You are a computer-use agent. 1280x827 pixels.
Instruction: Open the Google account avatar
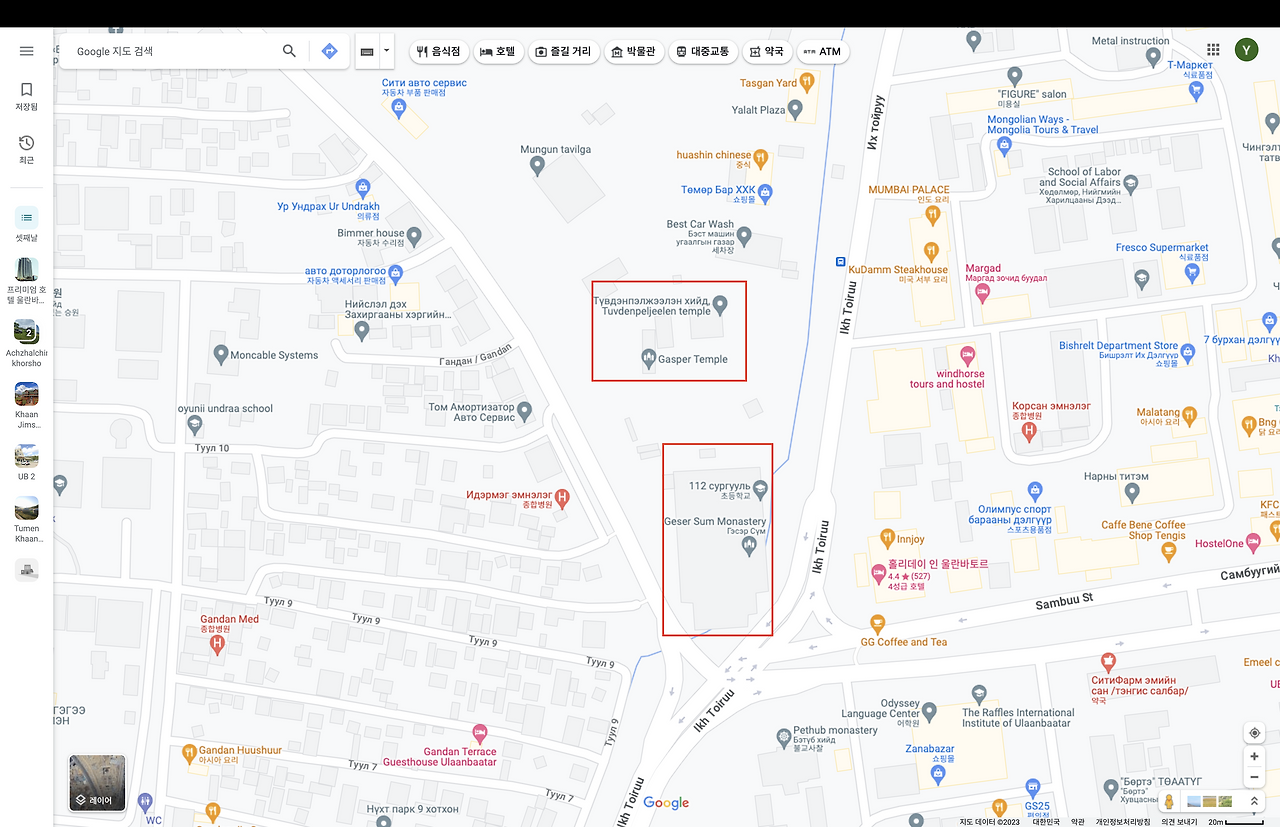pos(1246,49)
